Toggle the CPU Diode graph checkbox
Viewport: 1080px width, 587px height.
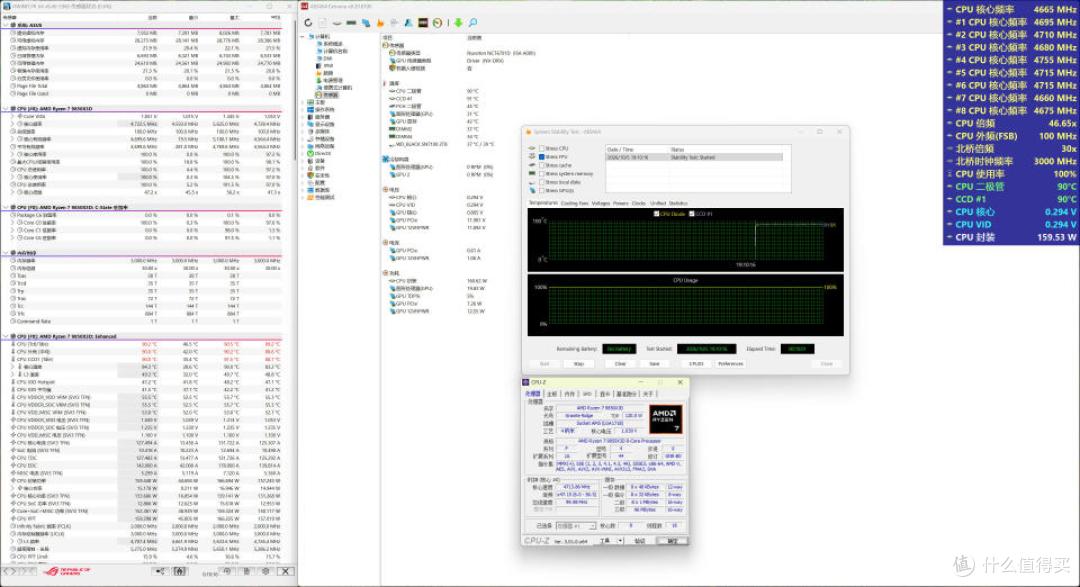pos(656,214)
